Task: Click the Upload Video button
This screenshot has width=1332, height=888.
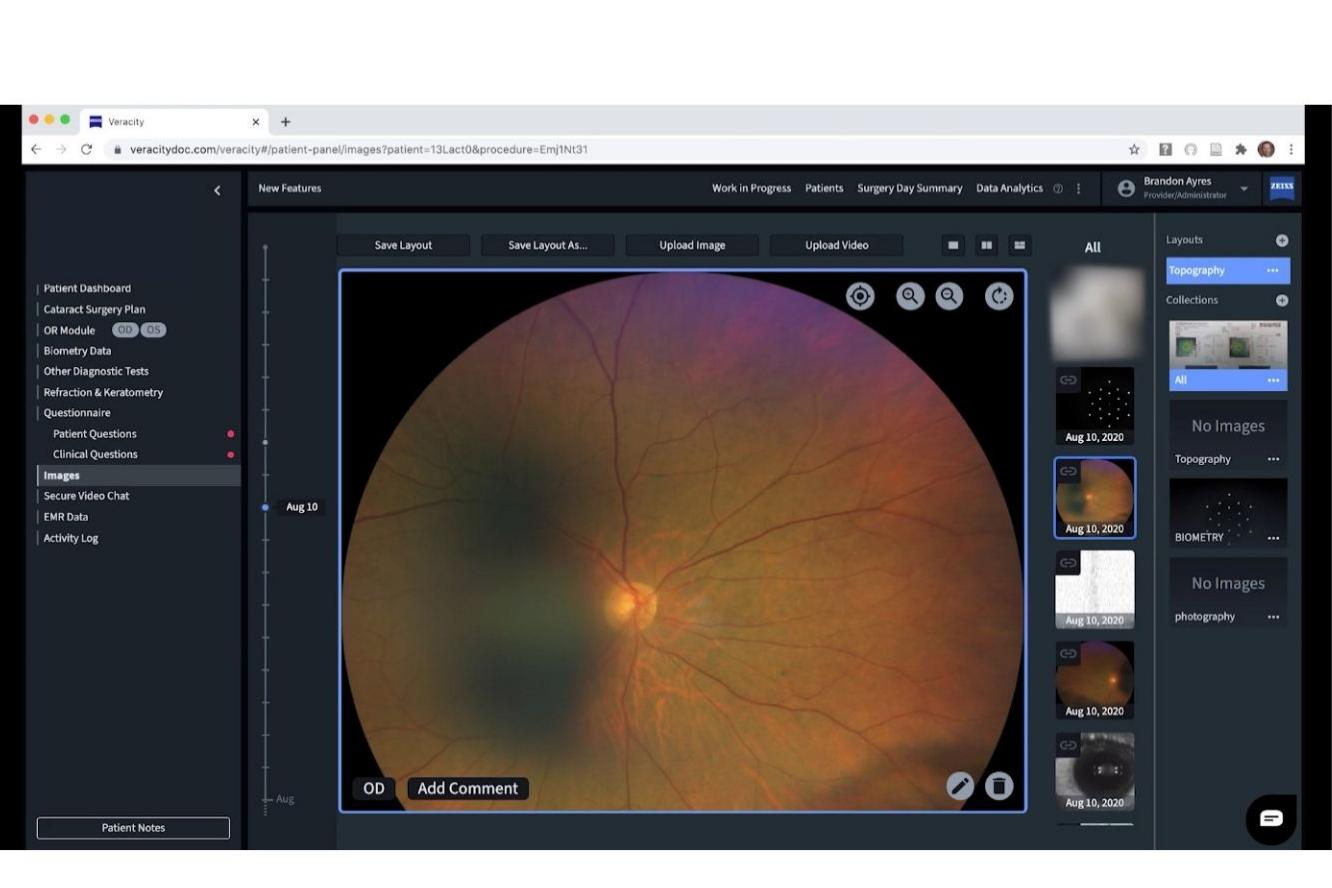Action: tap(836, 245)
